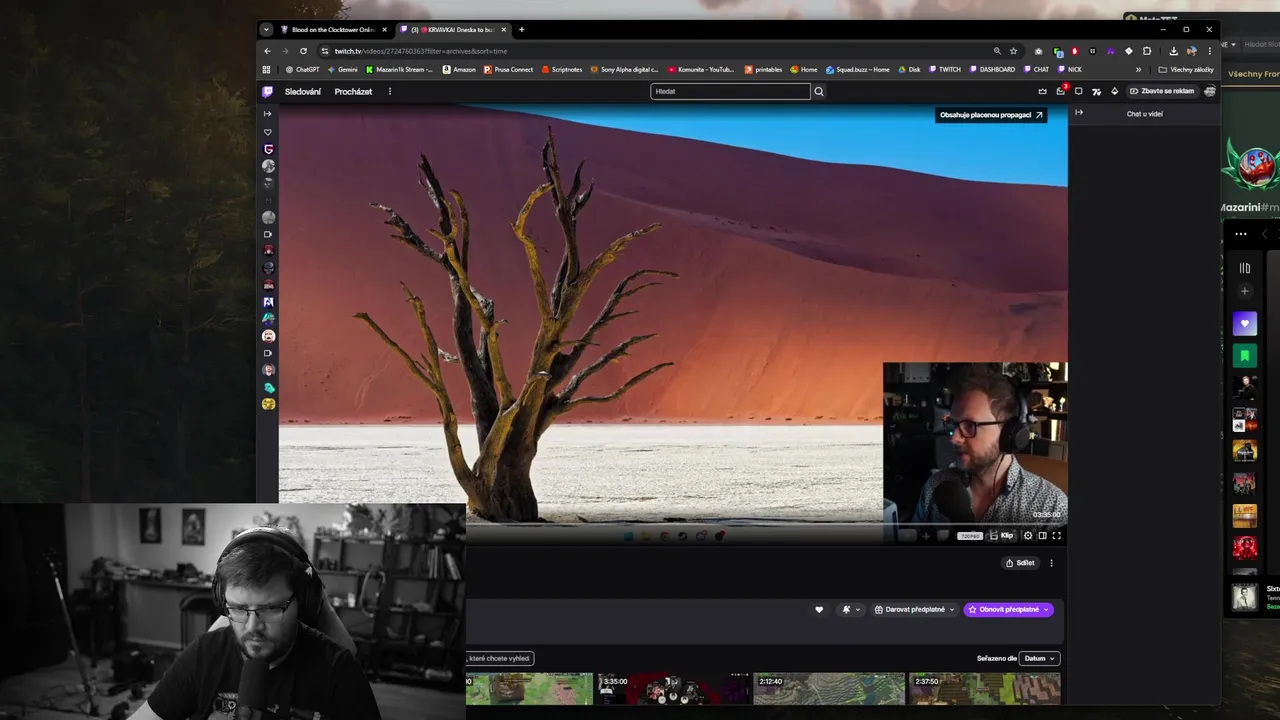1280x720 pixels.
Task: Open printables bookmark
Action: click(763, 70)
